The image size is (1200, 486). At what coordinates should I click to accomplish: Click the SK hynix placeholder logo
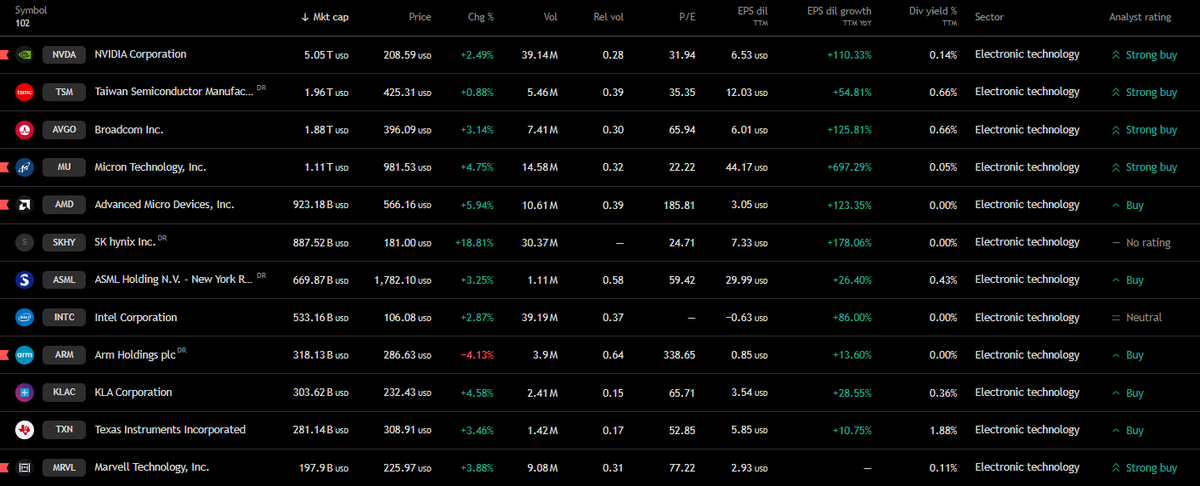tap(25, 242)
